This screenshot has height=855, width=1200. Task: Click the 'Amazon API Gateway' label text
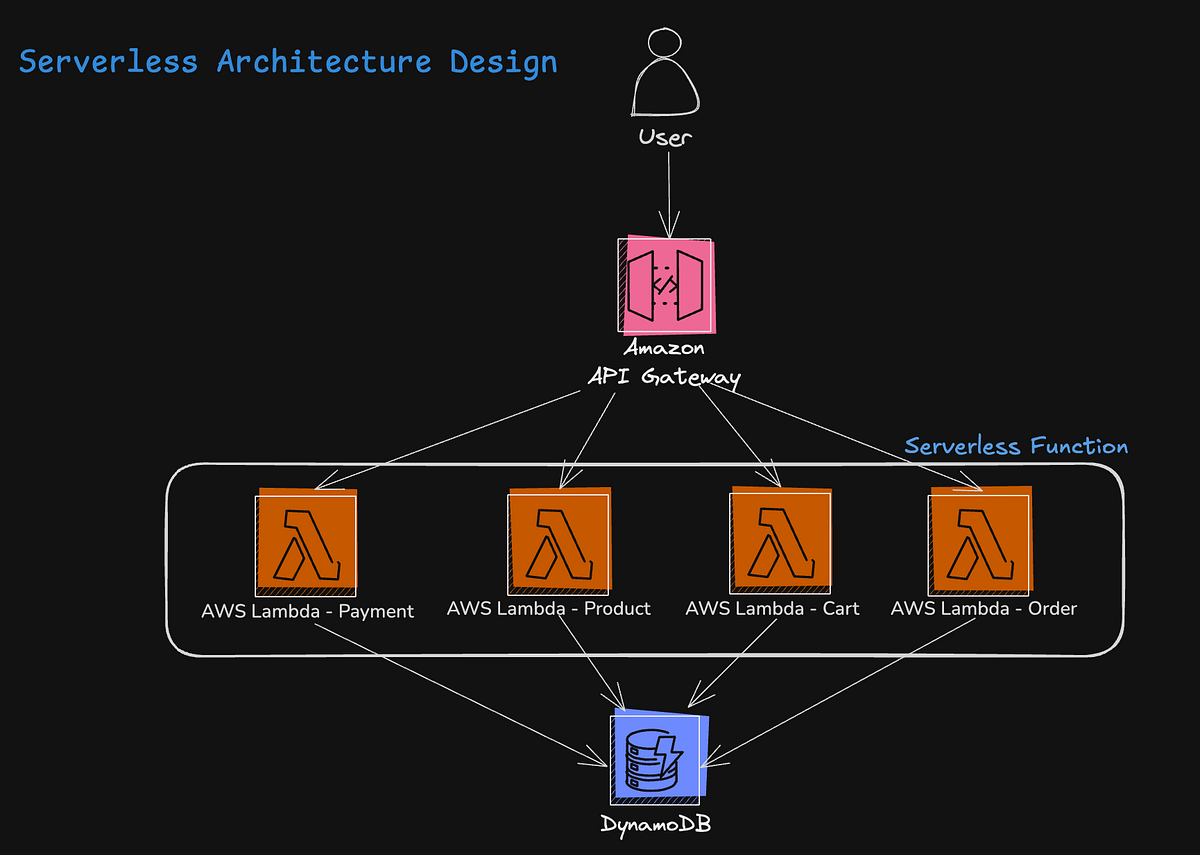(x=666, y=365)
